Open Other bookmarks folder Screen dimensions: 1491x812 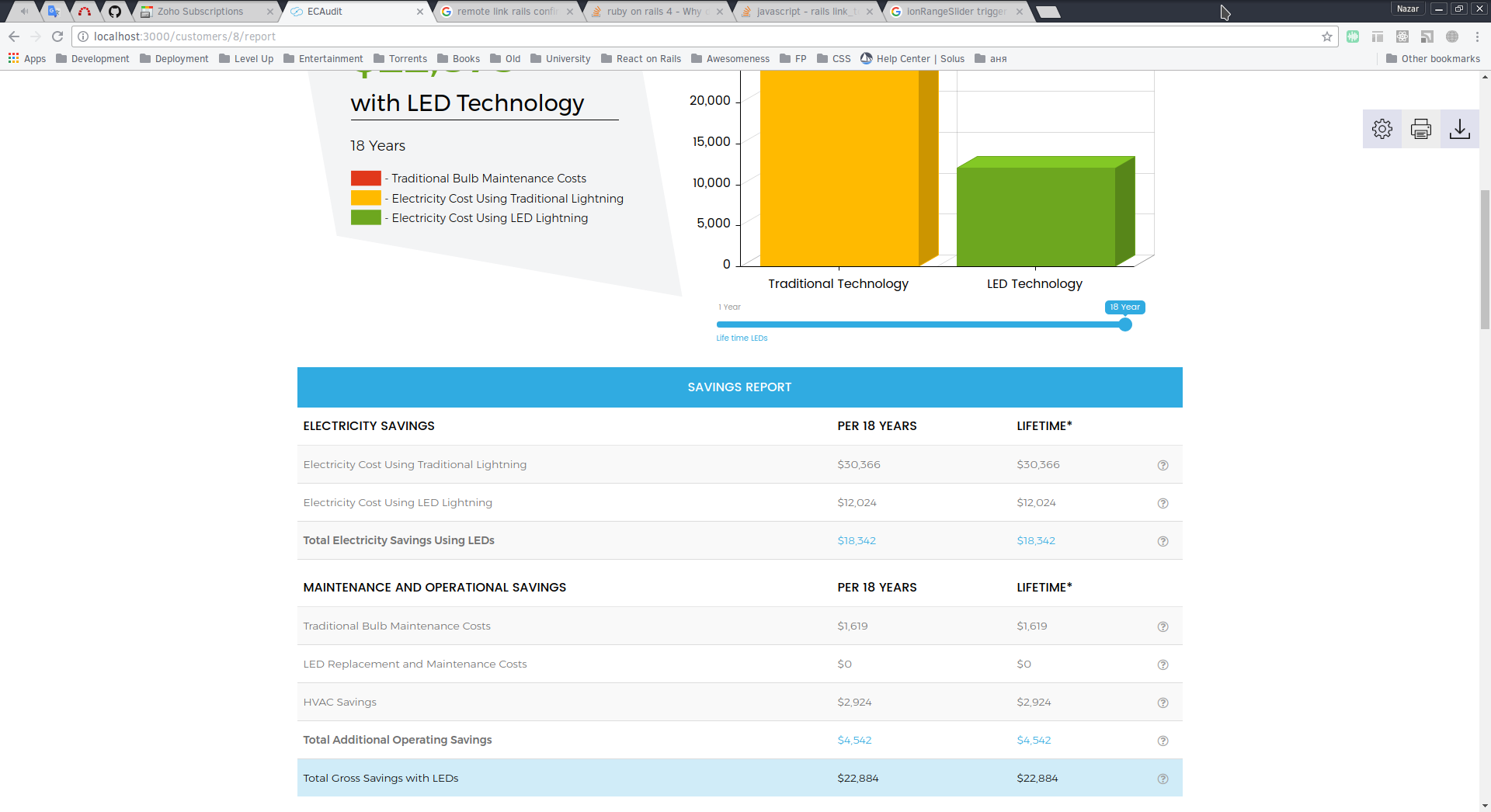(x=1433, y=59)
